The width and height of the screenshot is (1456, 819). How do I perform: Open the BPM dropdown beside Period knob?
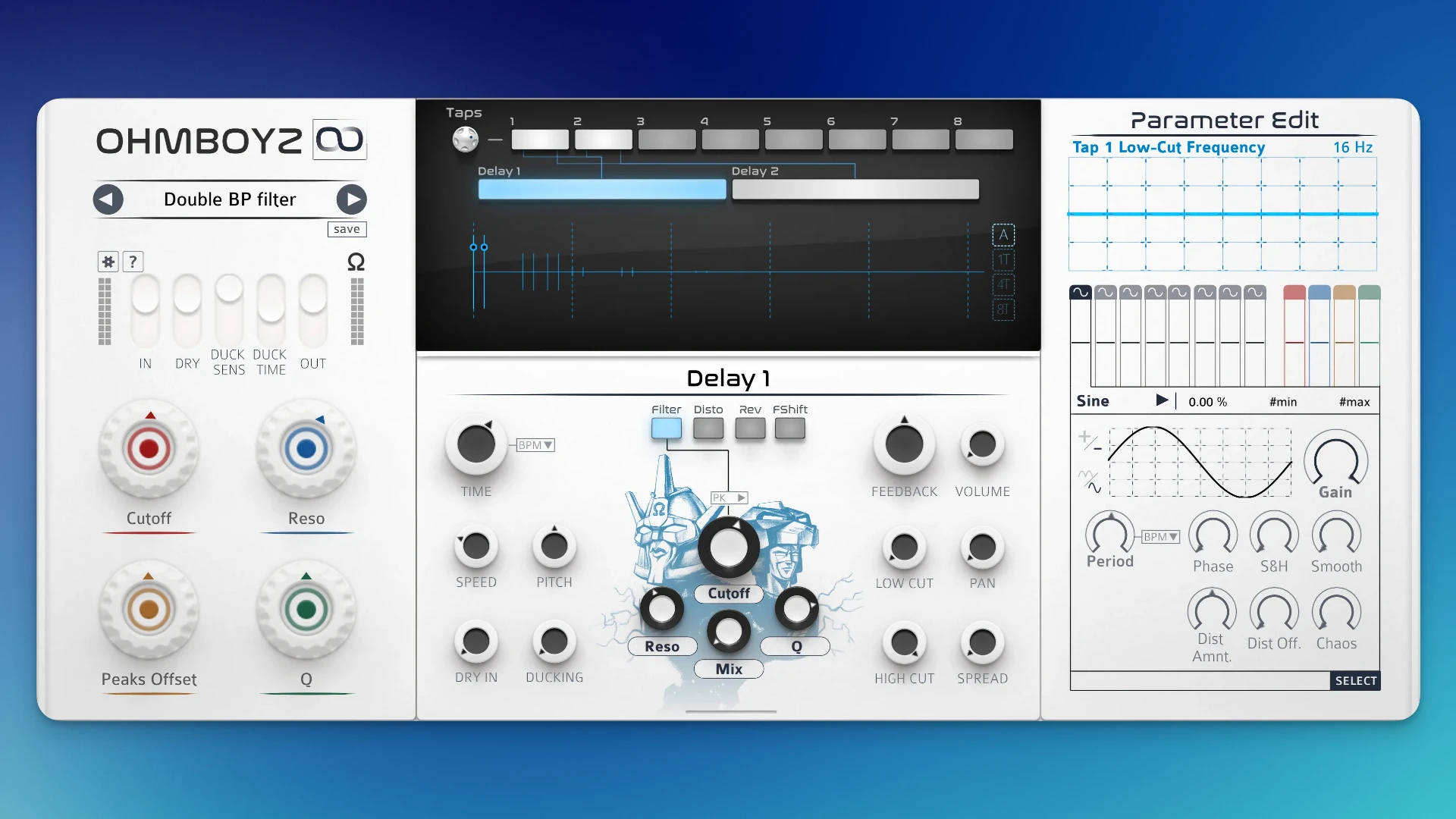pyautogui.click(x=1161, y=537)
